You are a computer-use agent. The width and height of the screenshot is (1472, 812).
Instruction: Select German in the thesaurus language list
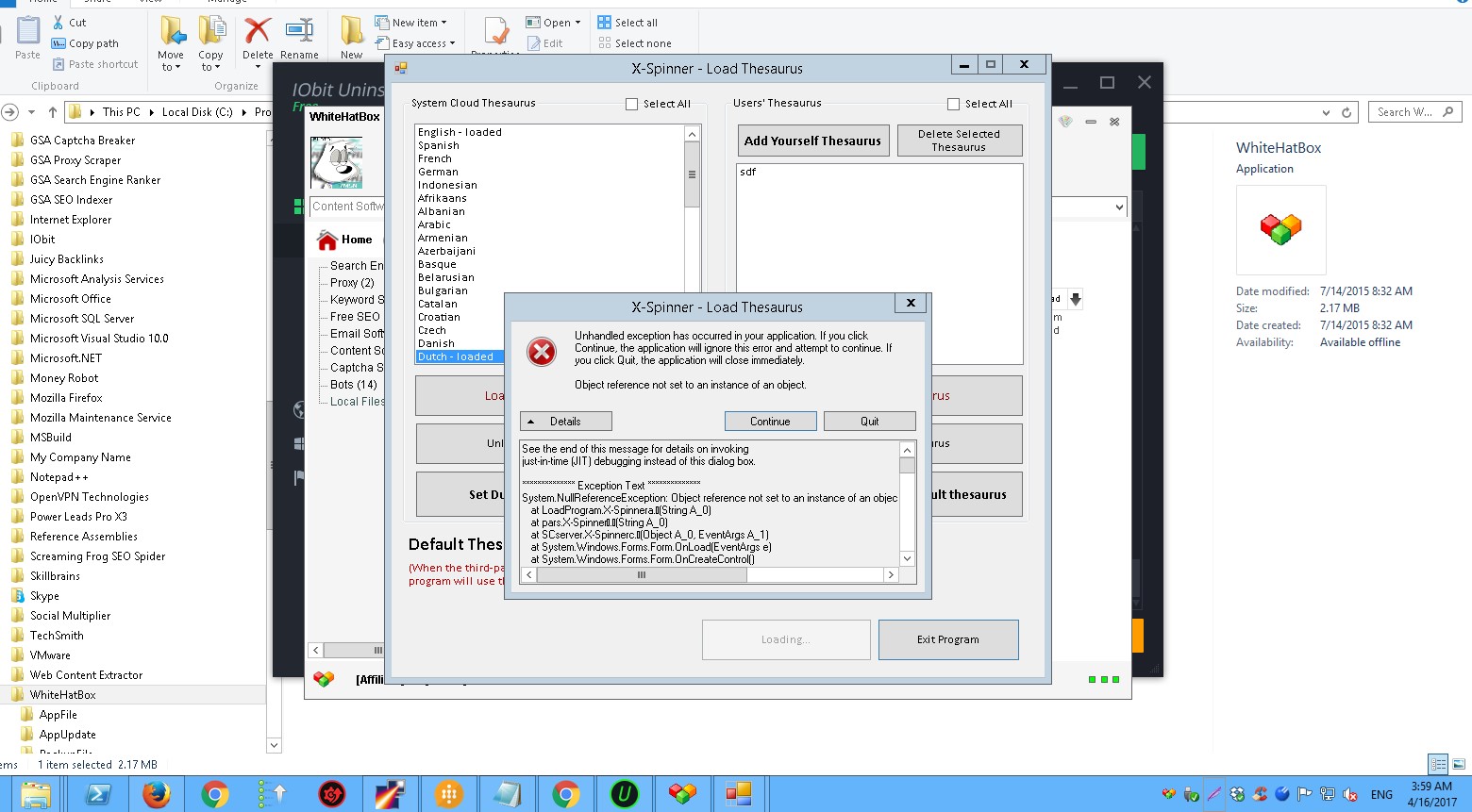pyautogui.click(x=438, y=173)
